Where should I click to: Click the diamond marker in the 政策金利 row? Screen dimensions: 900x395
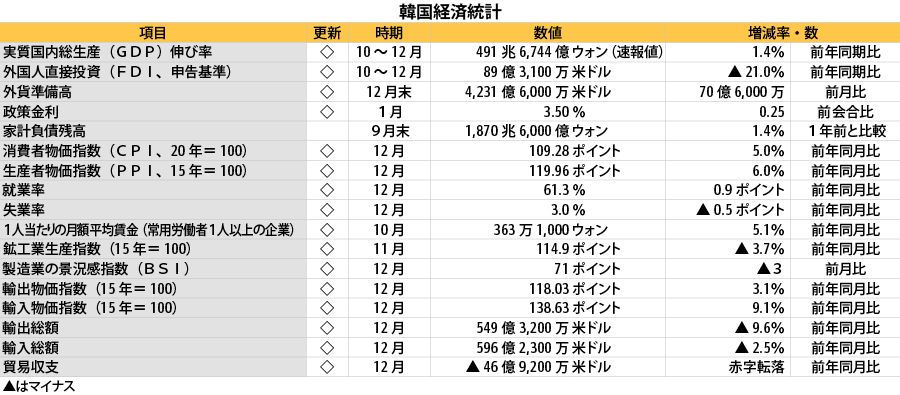pyautogui.click(x=327, y=112)
